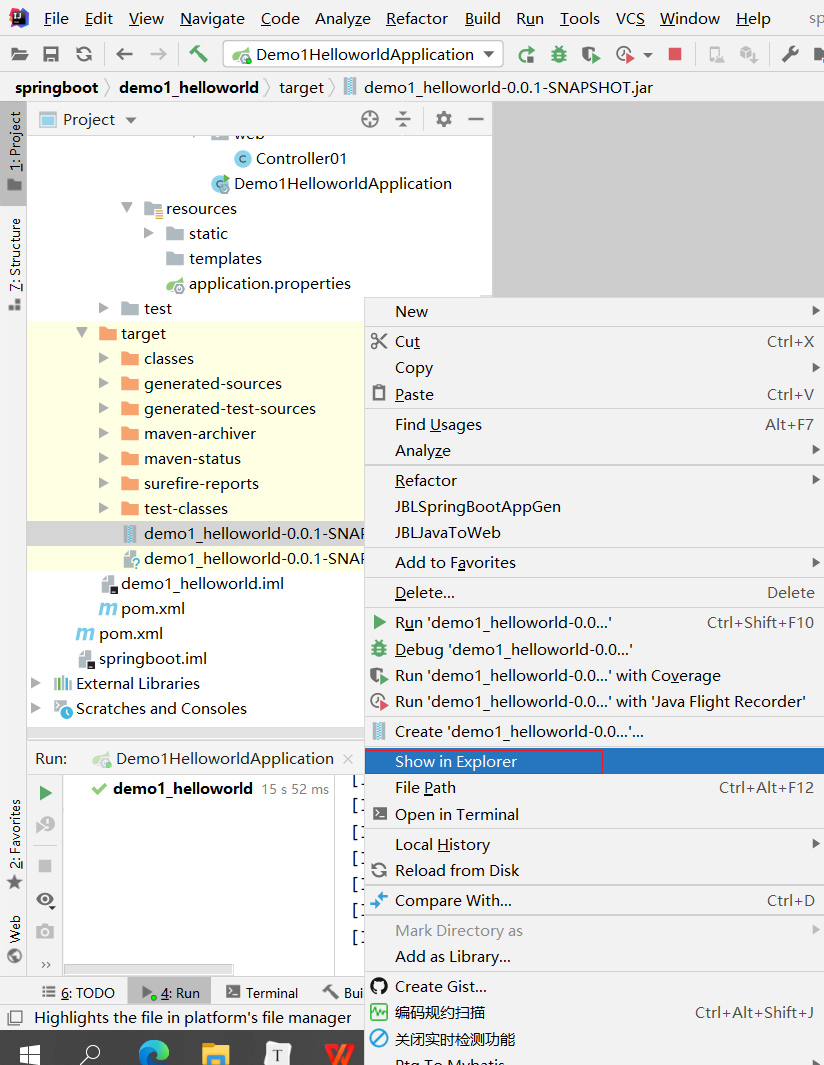Click the Save All disk icon

point(51,54)
